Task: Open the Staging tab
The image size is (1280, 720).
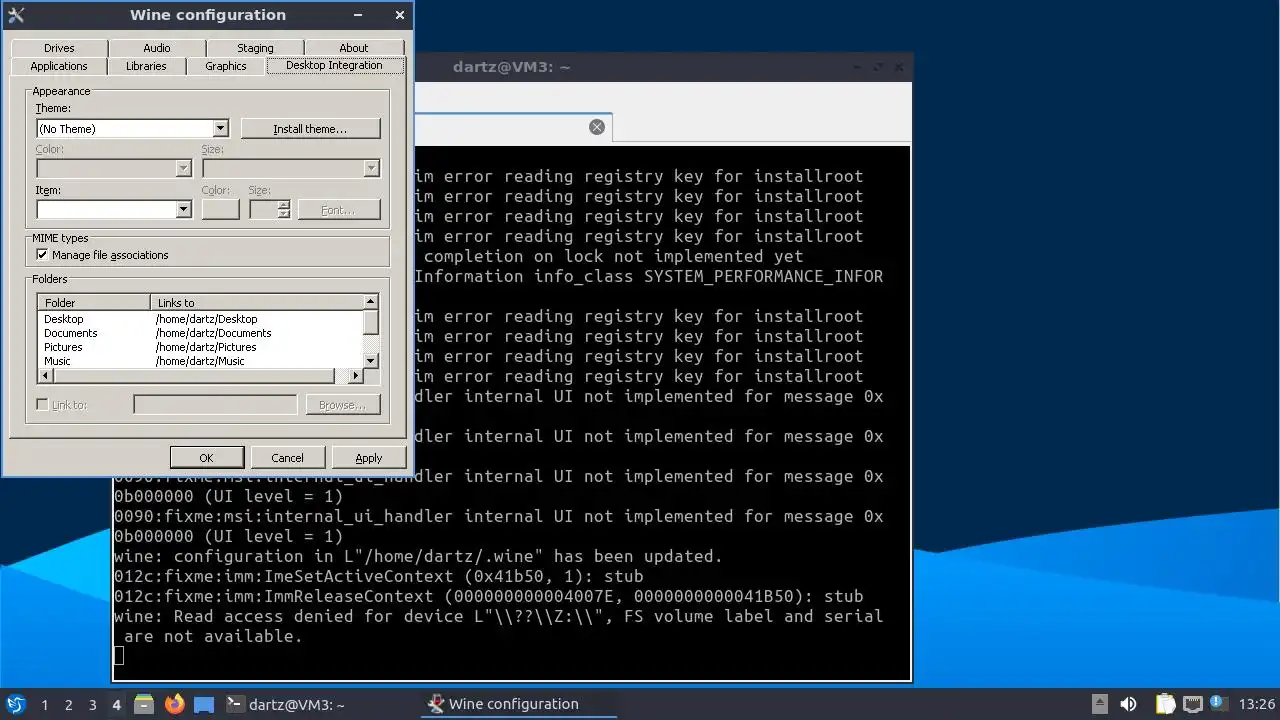Action: tap(255, 48)
